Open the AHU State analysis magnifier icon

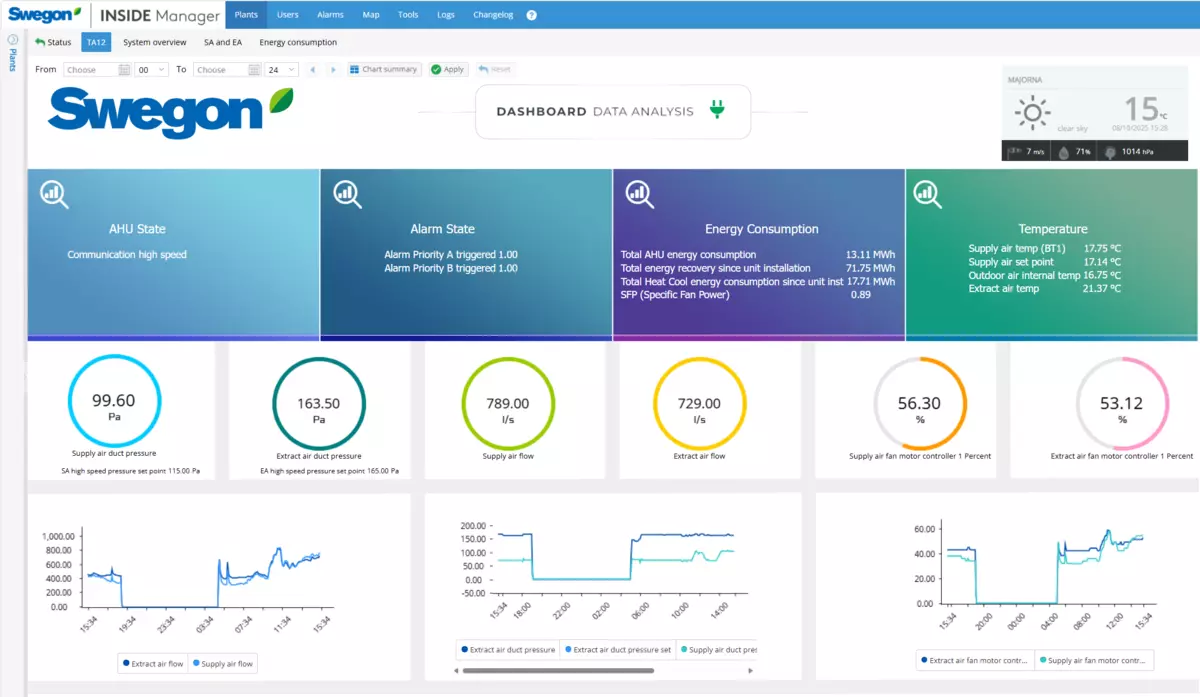[x=54, y=194]
